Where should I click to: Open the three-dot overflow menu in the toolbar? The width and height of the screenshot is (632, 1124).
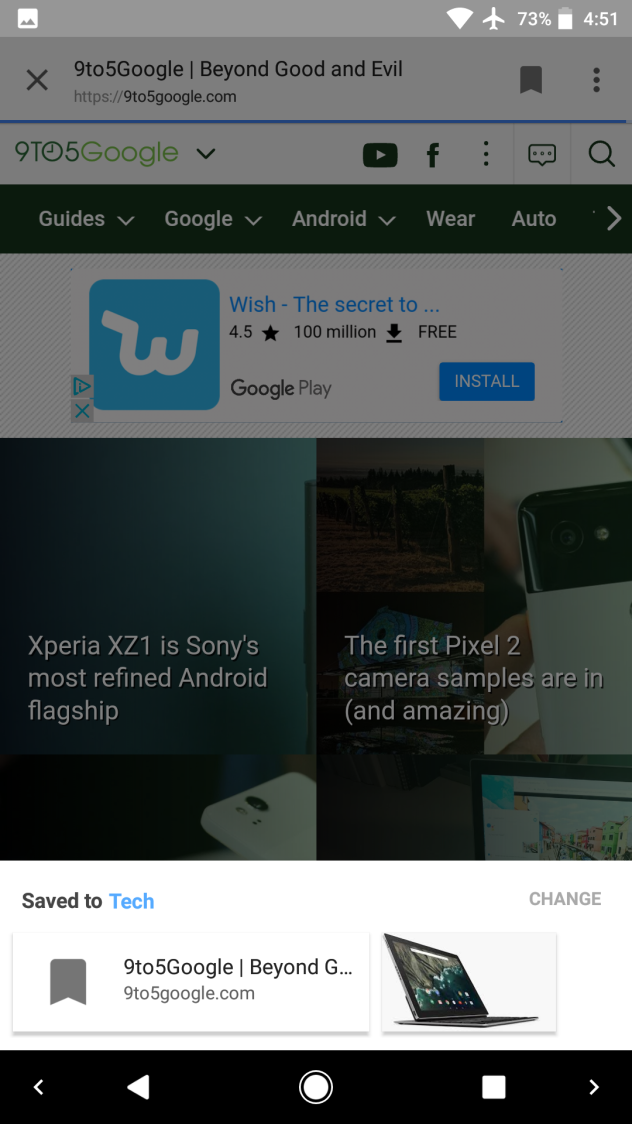tap(596, 80)
